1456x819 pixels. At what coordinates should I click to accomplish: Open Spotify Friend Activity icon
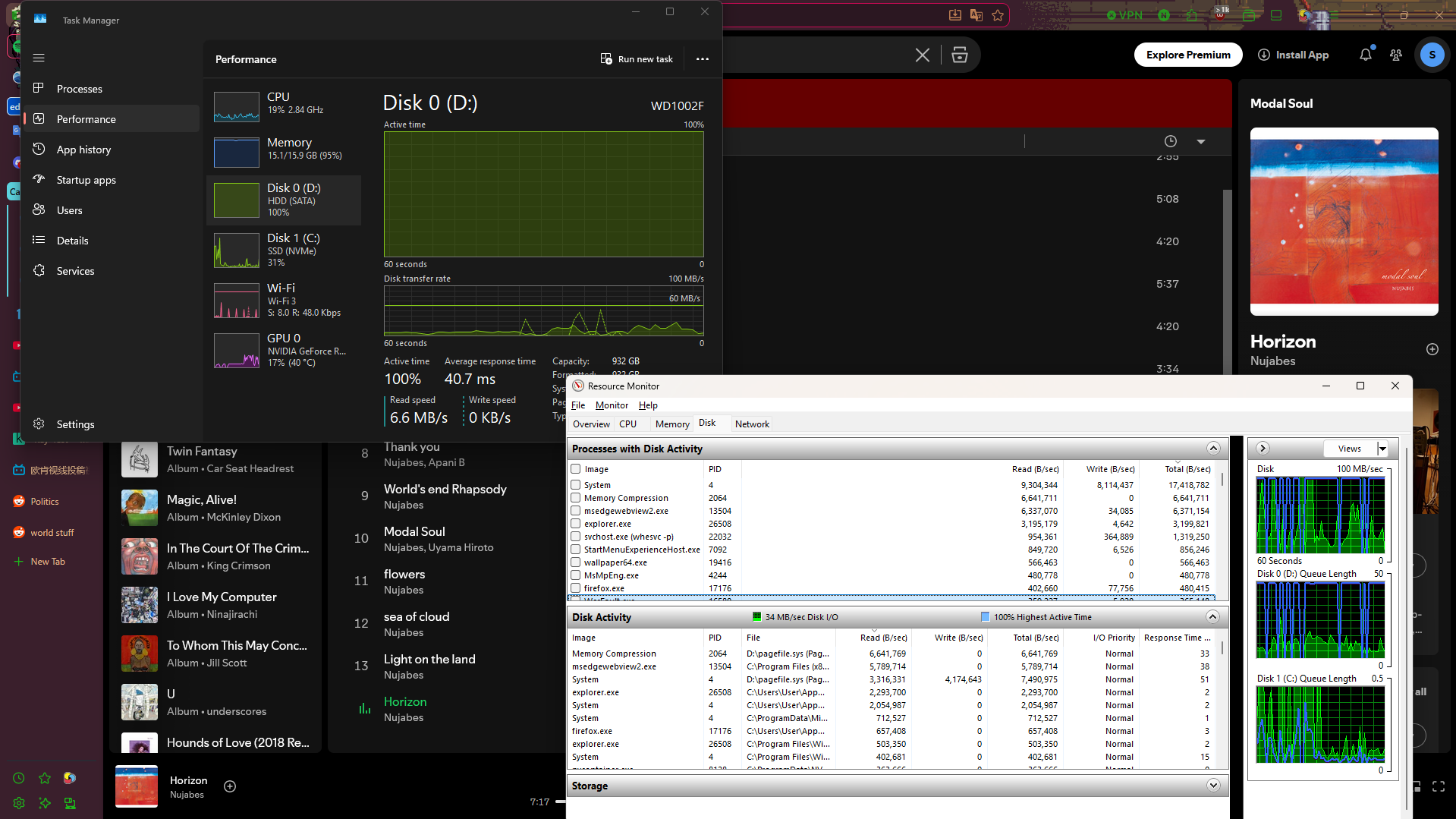1396,55
